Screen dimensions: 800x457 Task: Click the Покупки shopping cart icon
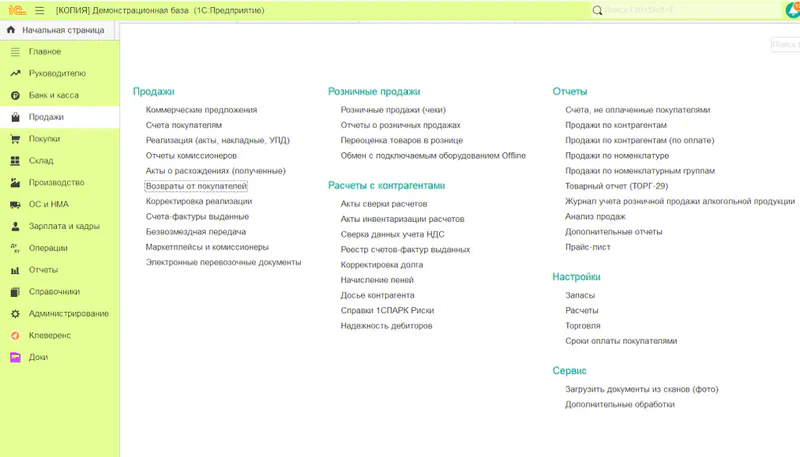[x=15, y=139]
